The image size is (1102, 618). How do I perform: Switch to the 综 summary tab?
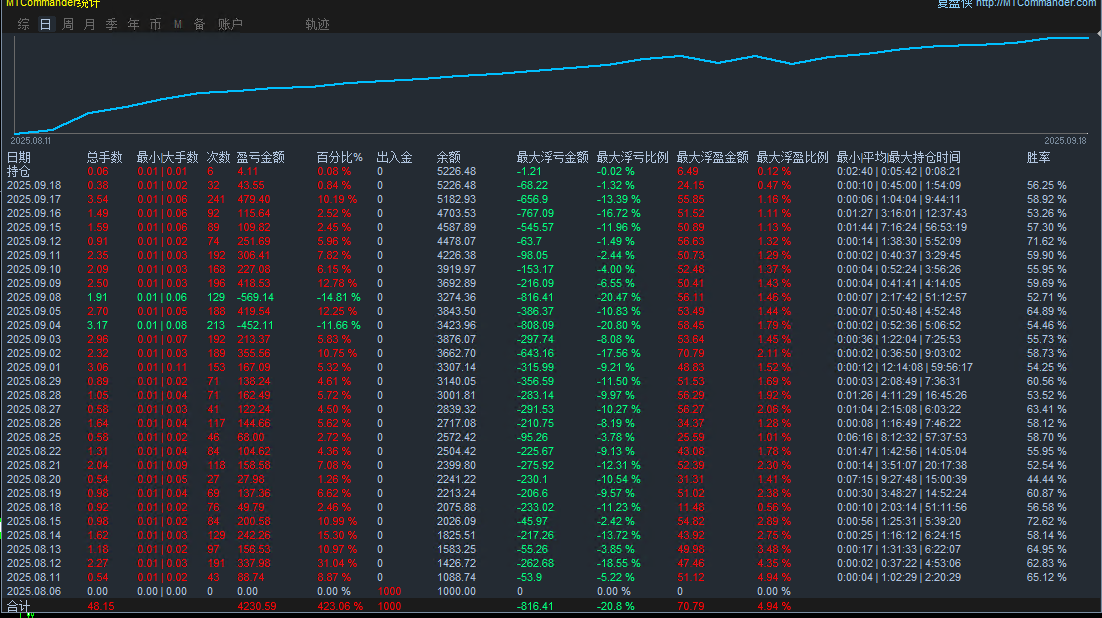pos(23,24)
